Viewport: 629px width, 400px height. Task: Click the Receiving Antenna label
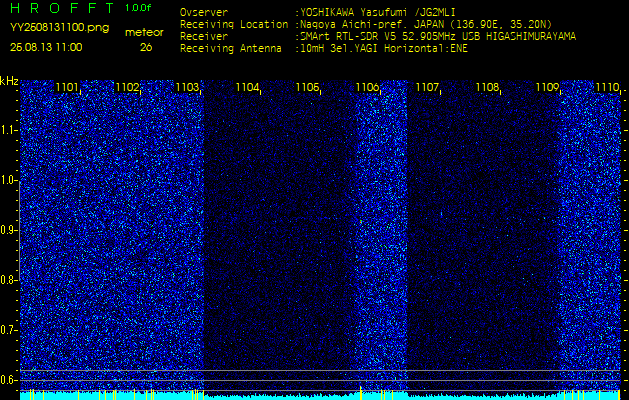pyautogui.click(x=231, y=49)
